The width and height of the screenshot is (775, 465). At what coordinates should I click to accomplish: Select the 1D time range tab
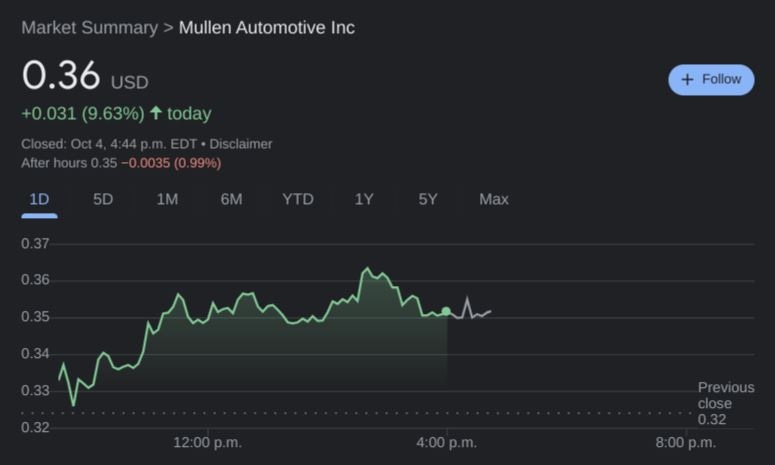pyautogui.click(x=39, y=199)
